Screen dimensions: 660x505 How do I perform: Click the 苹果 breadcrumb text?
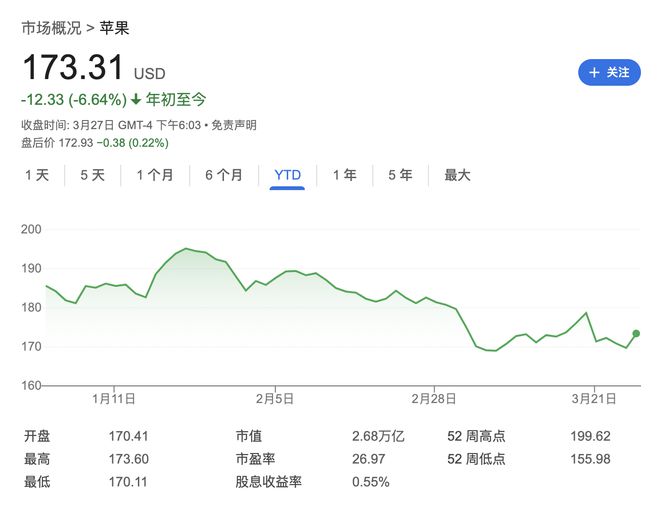tap(114, 28)
